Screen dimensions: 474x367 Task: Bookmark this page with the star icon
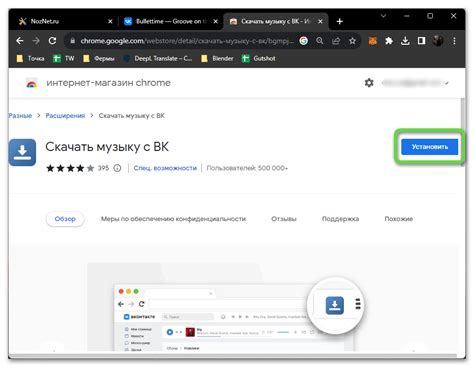click(352, 41)
